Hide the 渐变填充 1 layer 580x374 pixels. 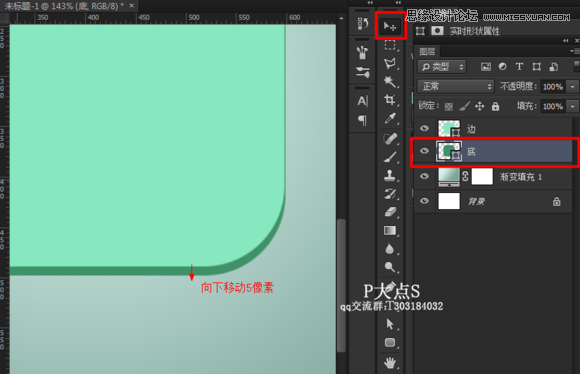click(x=424, y=176)
